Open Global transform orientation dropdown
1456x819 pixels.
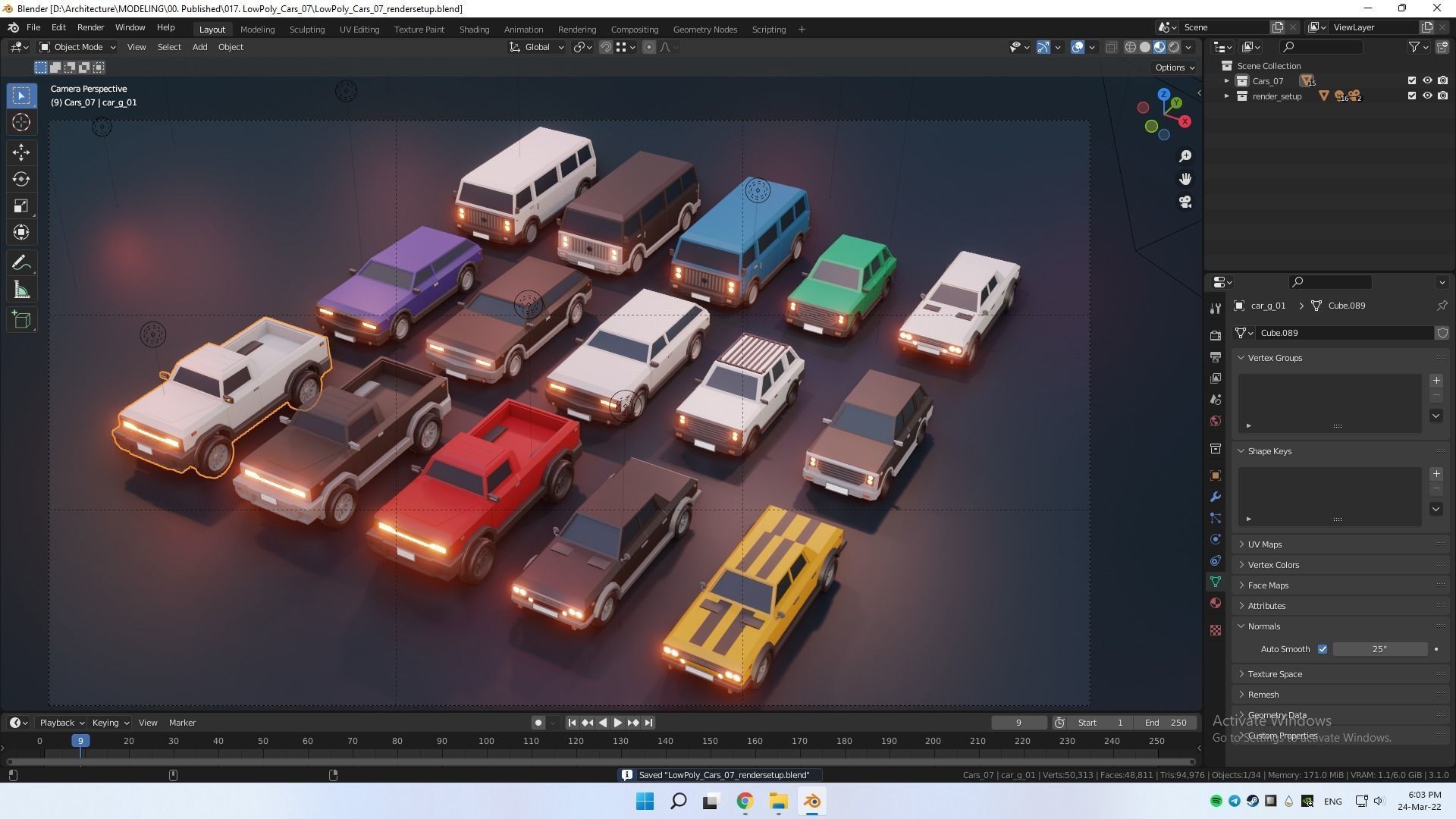tap(537, 47)
